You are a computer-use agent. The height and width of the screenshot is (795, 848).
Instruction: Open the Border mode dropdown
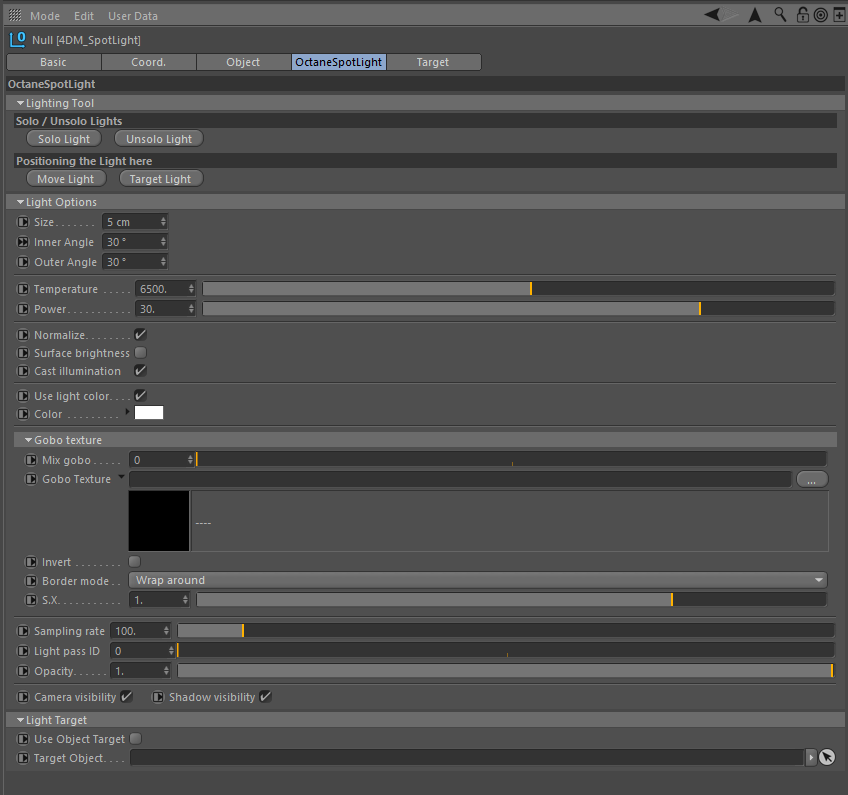[478, 580]
